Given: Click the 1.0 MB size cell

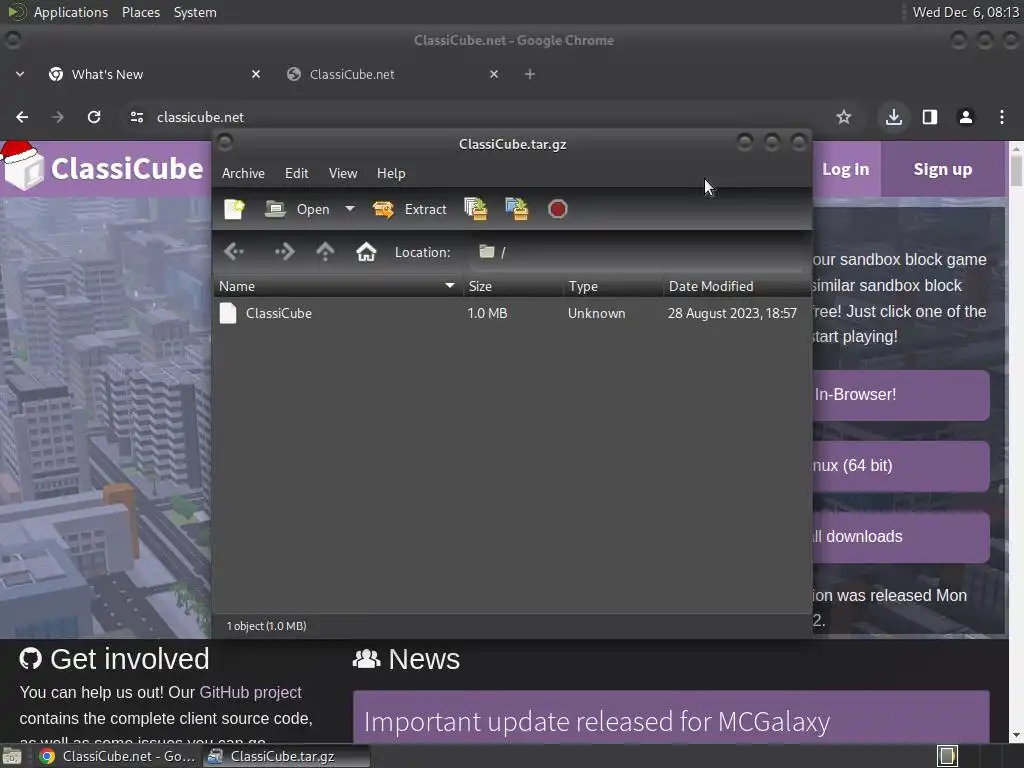Looking at the screenshot, I should 487,313.
